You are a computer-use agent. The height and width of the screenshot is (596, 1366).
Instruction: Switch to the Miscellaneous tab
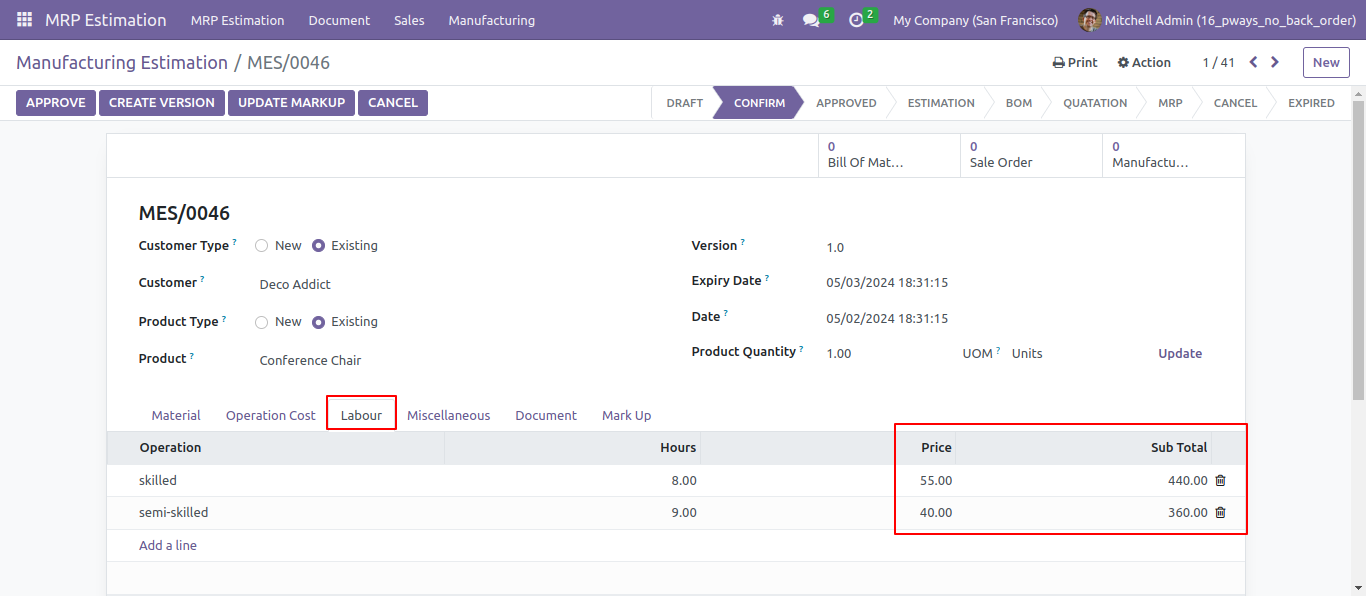[x=448, y=415]
